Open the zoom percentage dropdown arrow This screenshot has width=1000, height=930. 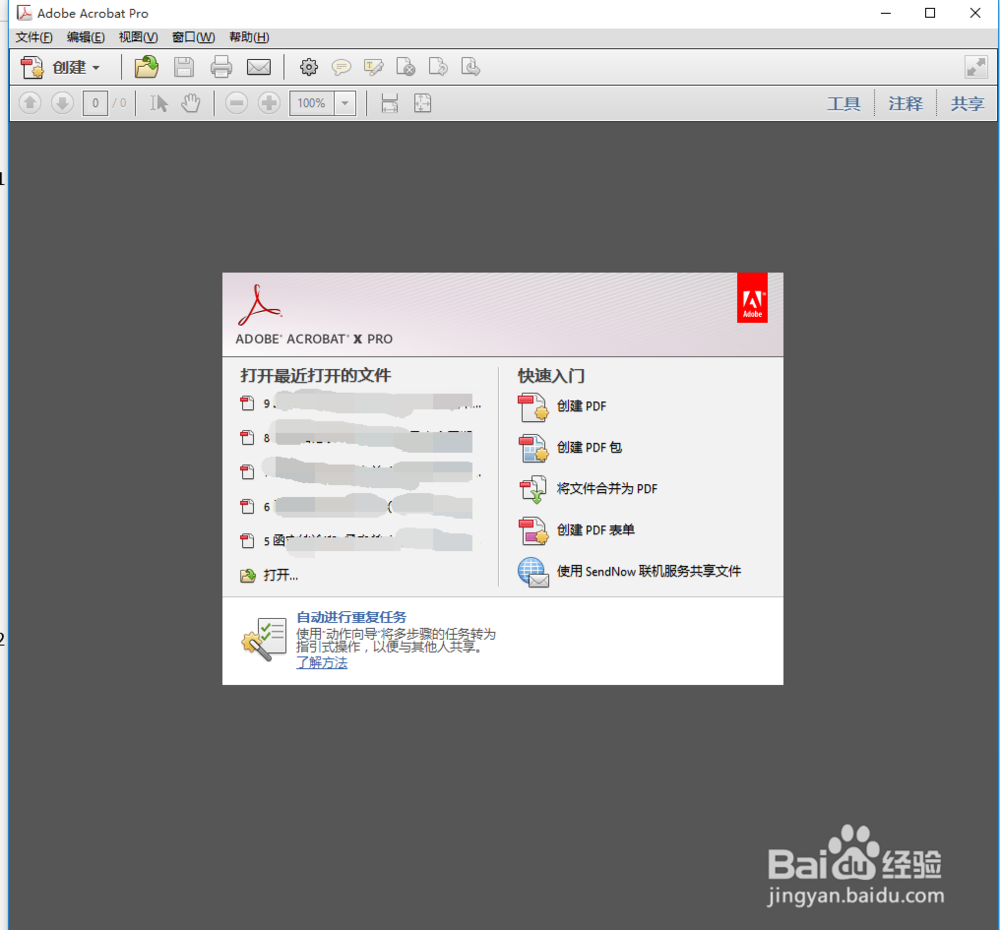coord(345,103)
